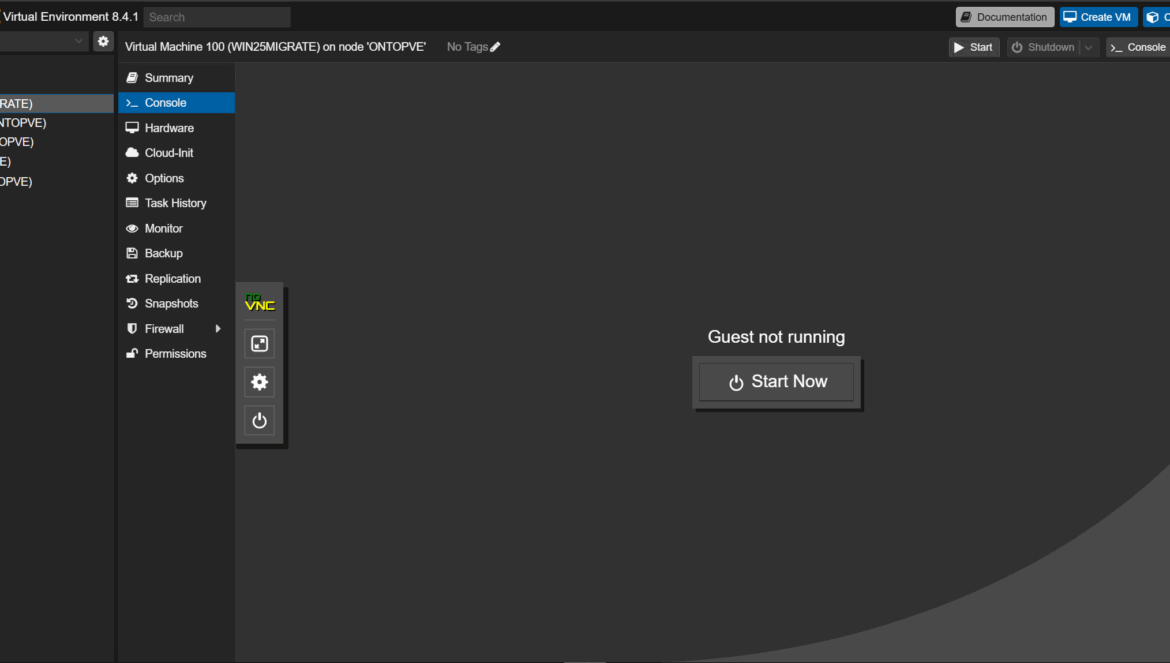Click the Virtual Environment 8.4.1 label
This screenshot has height=663, width=1170.
click(x=70, y=16)
